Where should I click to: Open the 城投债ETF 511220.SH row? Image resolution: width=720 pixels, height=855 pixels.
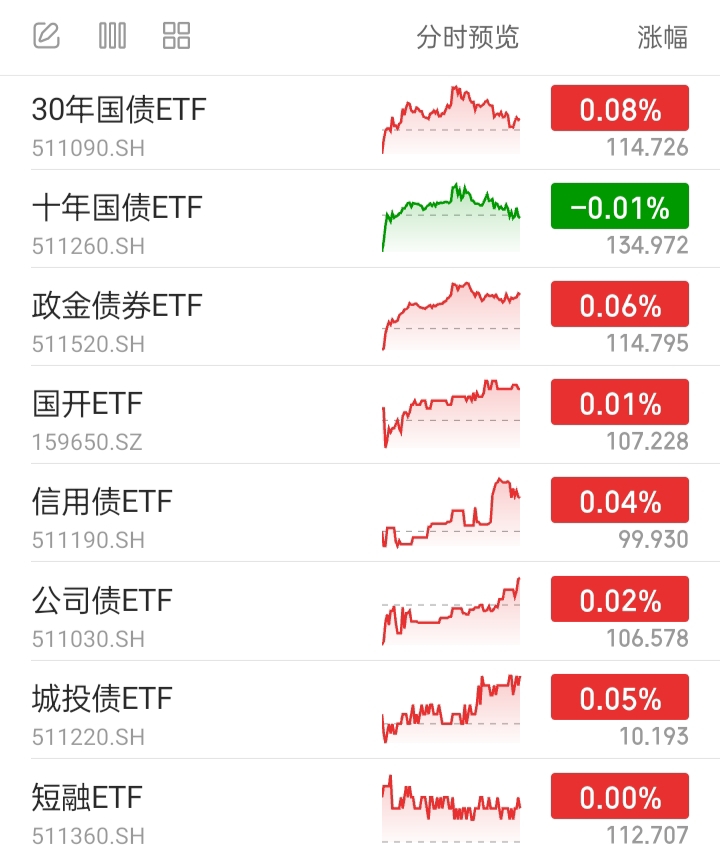pos(360,709)
